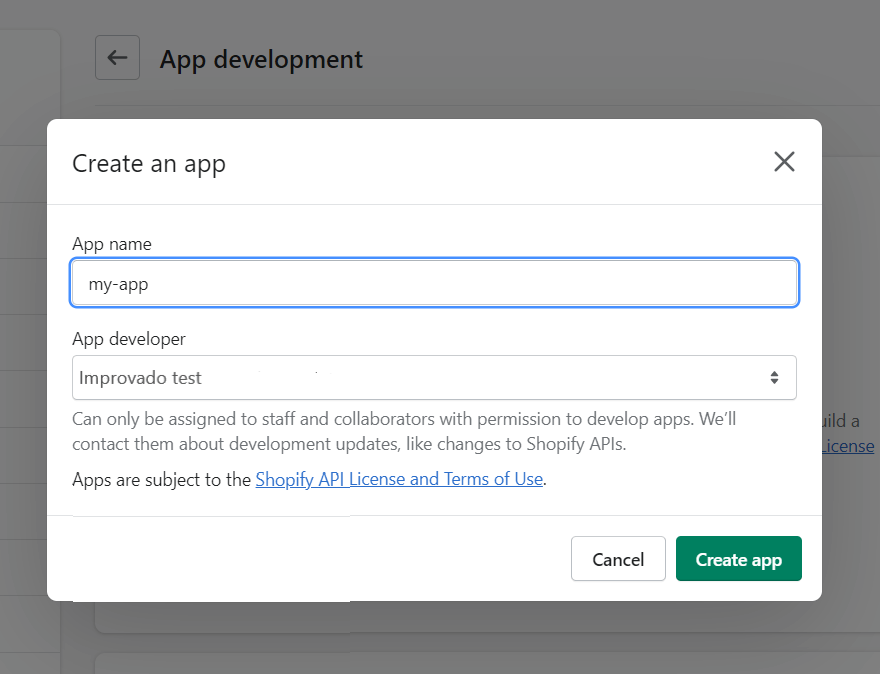Click the "Create an app" modal title
The height and width of the screenshot is (674, 880).
pyautogui.click(x=148, y=162)
